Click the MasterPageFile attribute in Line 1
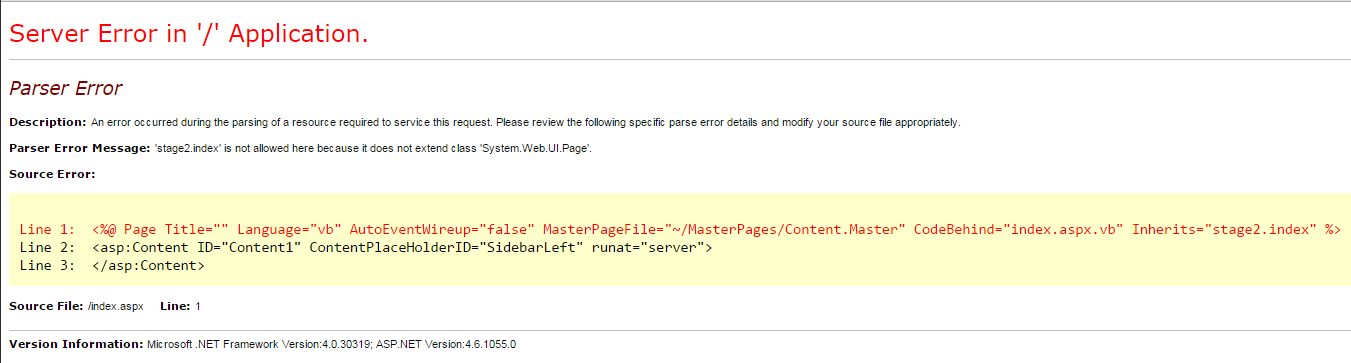 tap(727, 229)
